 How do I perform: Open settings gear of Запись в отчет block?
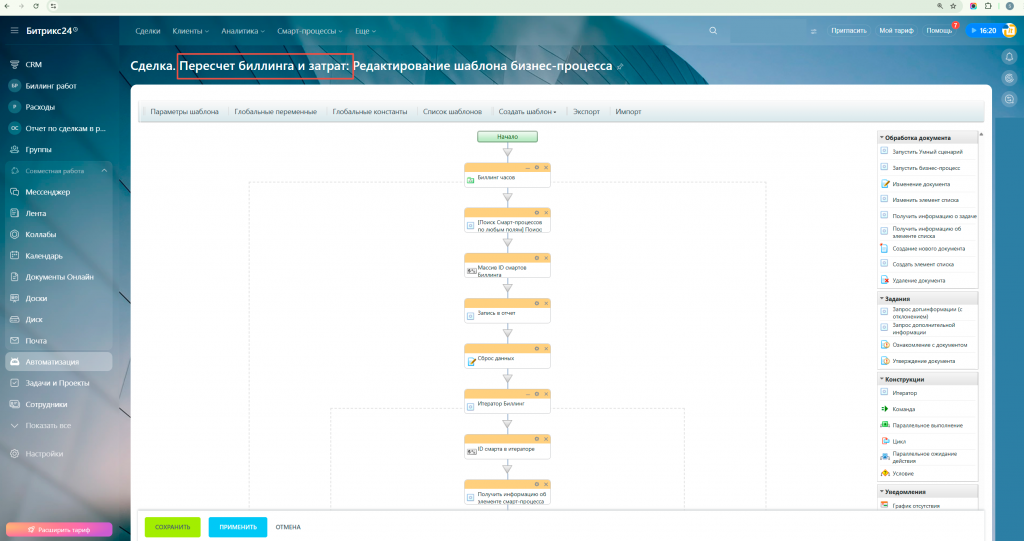pos(537,303)
